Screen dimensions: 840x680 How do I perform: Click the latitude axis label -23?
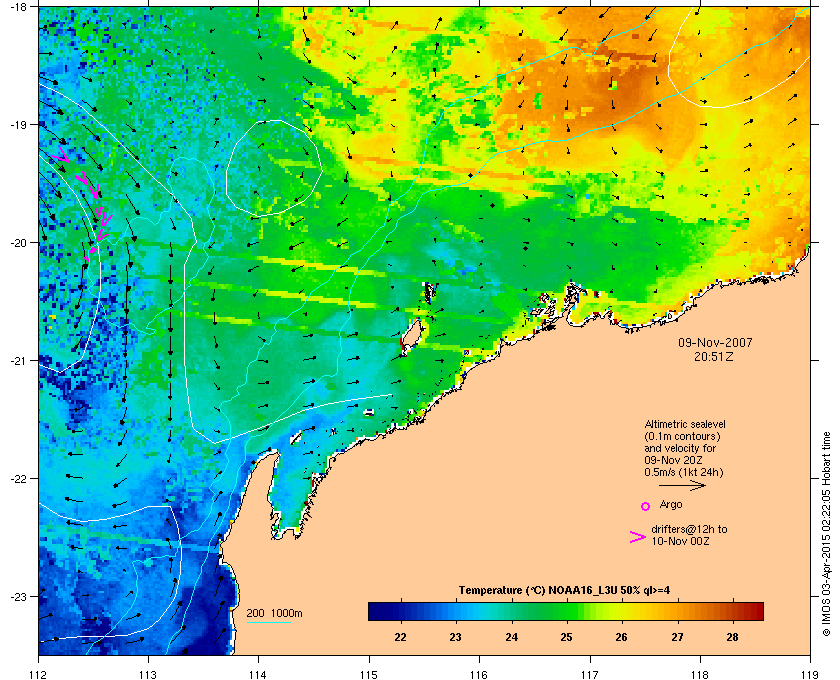click(x=19, y=596)
